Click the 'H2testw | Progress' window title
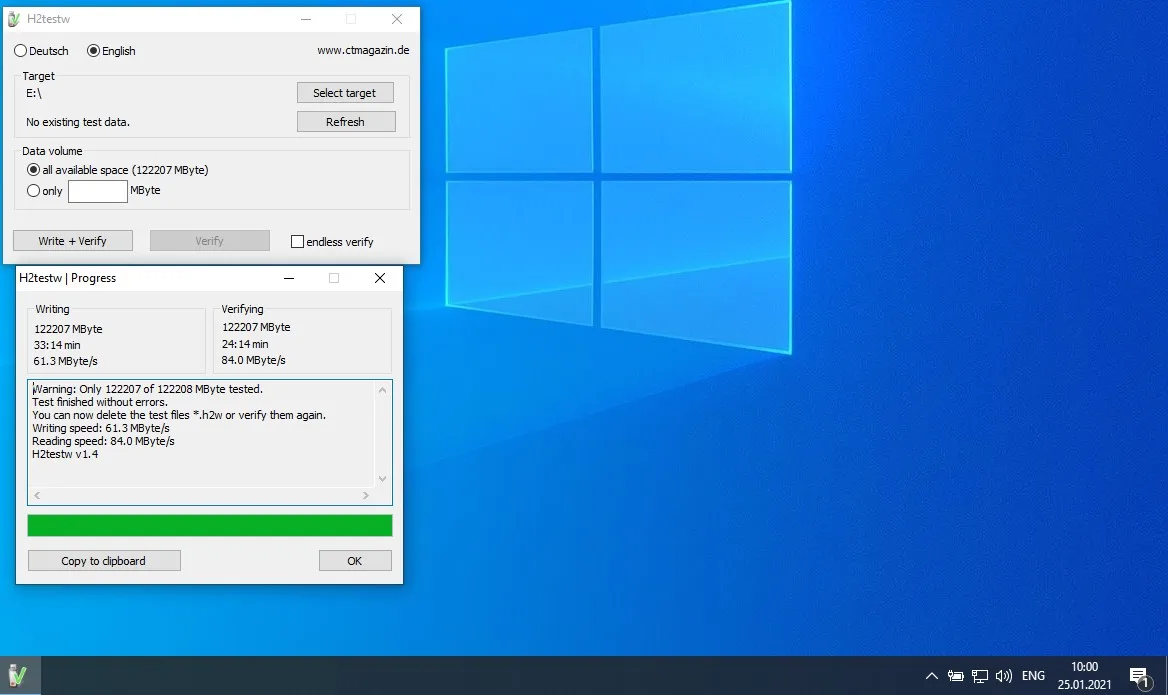Viewport: 1168px width, 695px height. (68, 278)
